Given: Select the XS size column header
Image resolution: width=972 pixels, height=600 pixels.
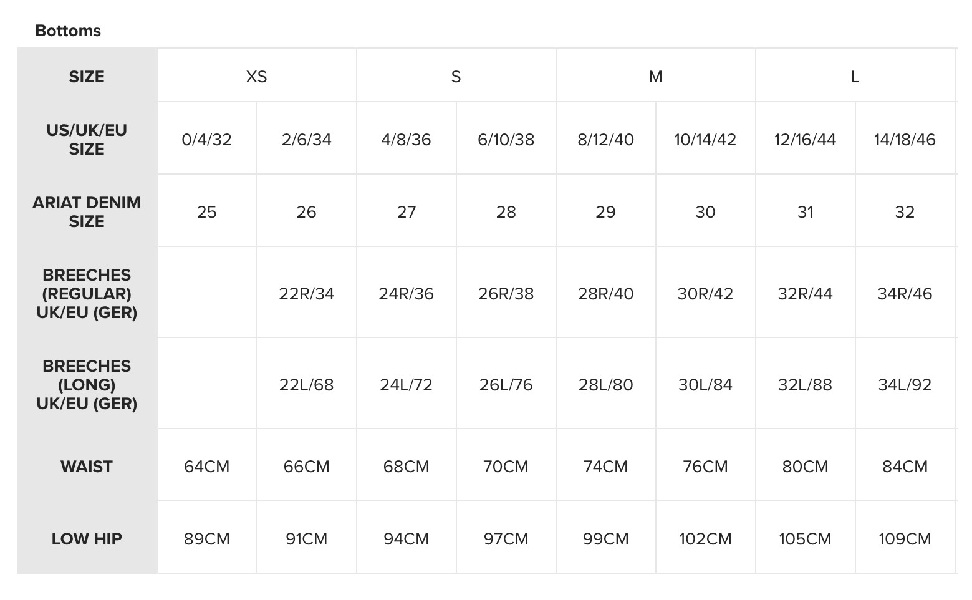Looking at the screenshot, I should click(x=257, y=76).
